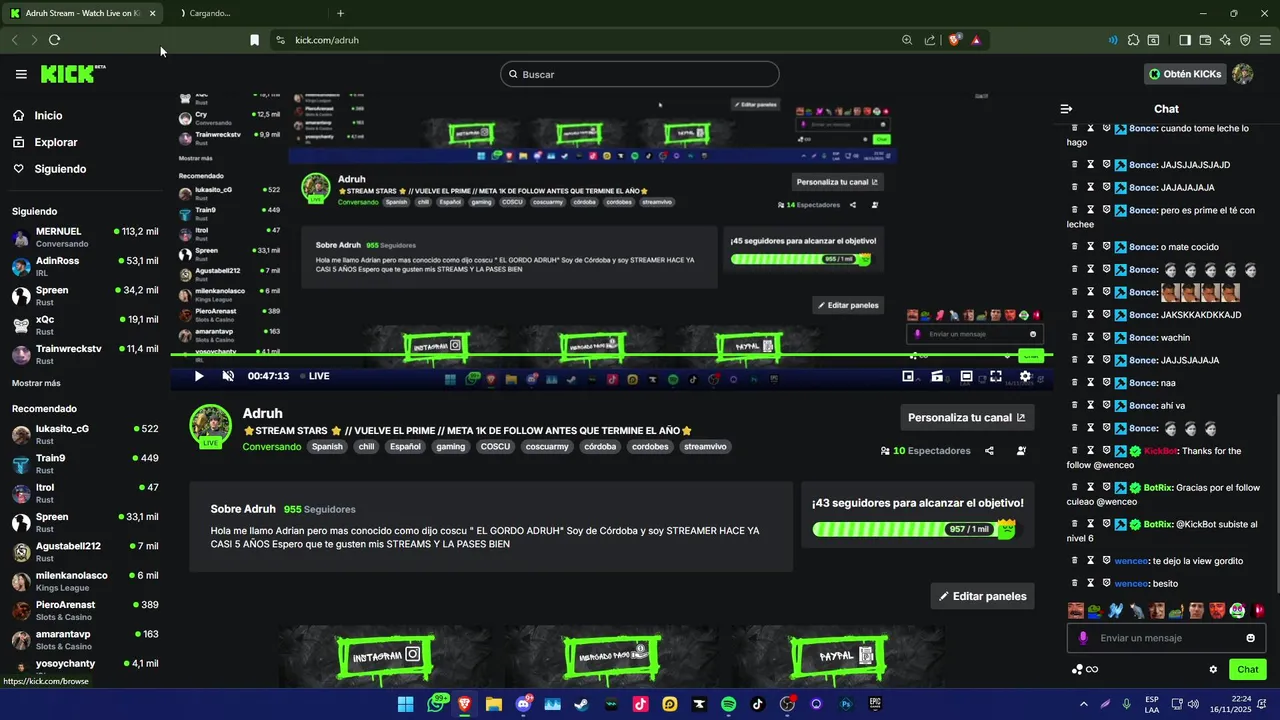
Task: Click the player's green progress bar
Action: click(x=610, y=355)
